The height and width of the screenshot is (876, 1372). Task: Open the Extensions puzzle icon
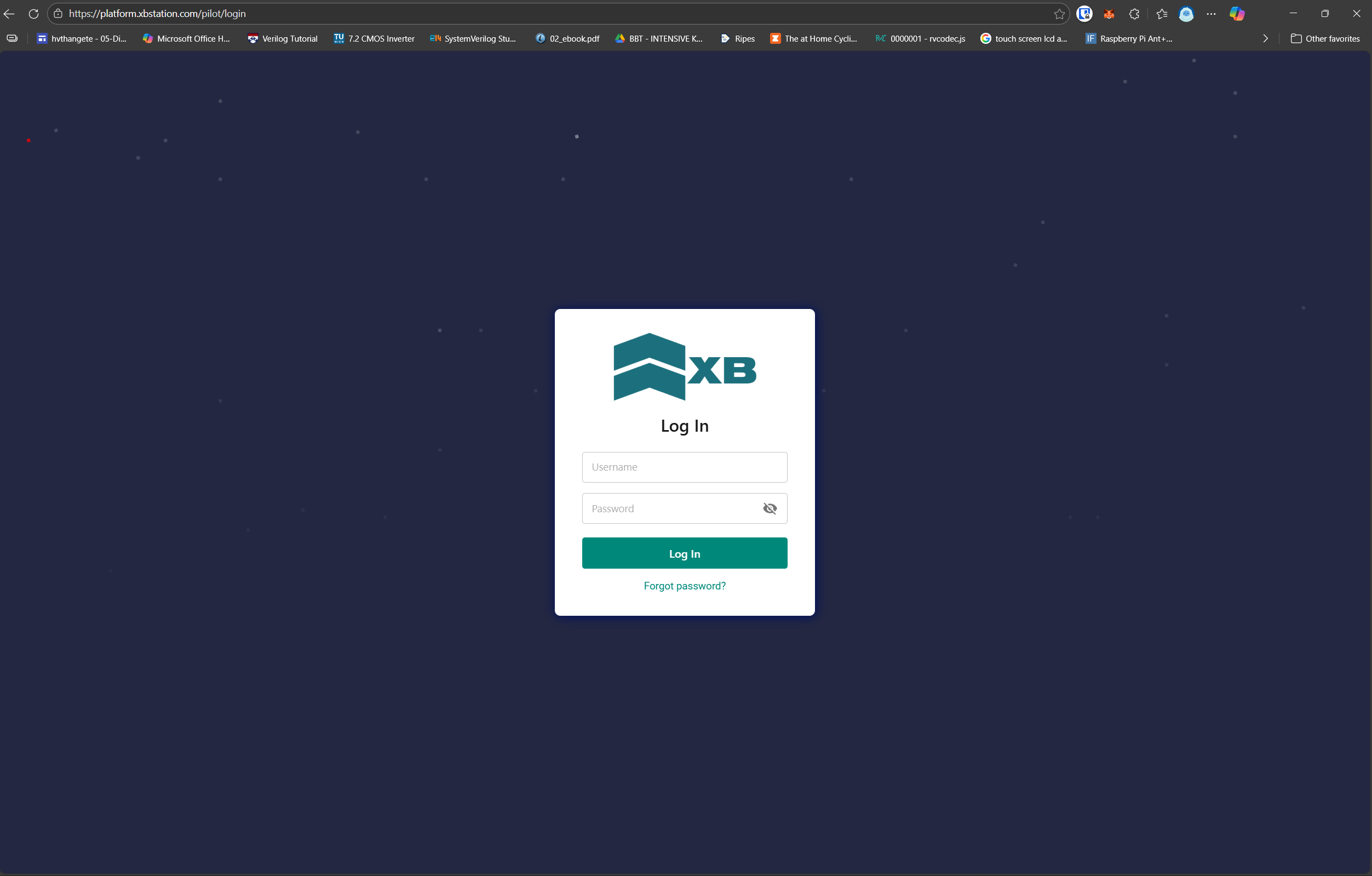point(1134,14)
